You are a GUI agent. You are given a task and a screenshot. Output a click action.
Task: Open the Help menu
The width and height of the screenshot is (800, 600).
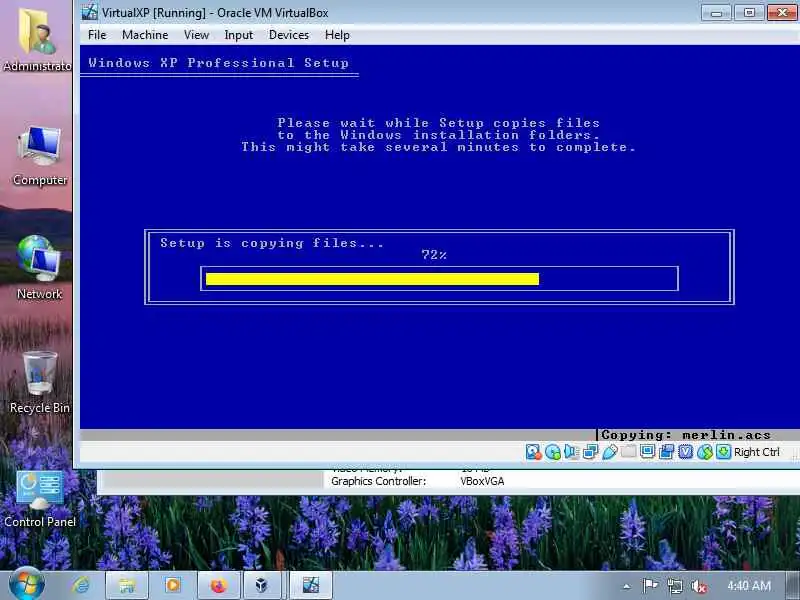pyautogui.click(x=337, y=35)
